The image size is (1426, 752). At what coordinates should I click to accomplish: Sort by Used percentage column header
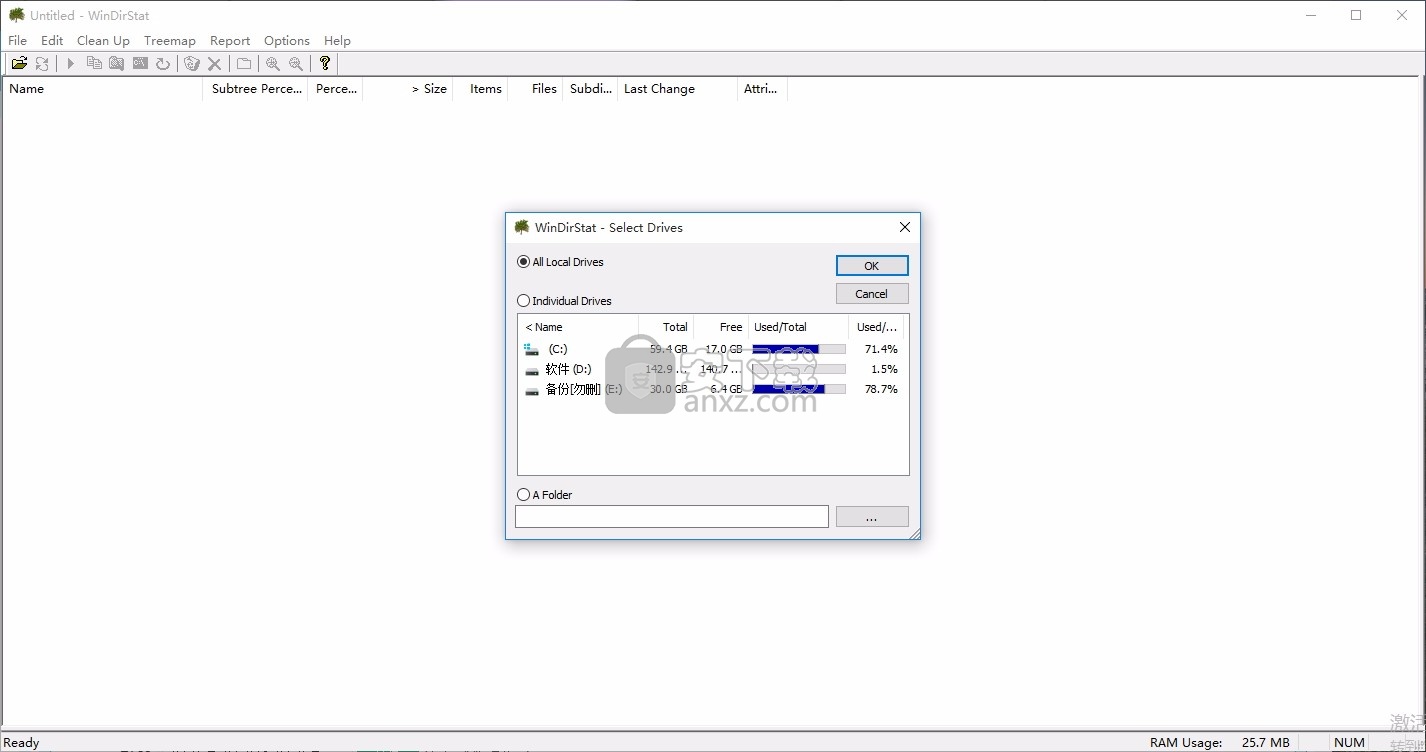pos(878,327)
